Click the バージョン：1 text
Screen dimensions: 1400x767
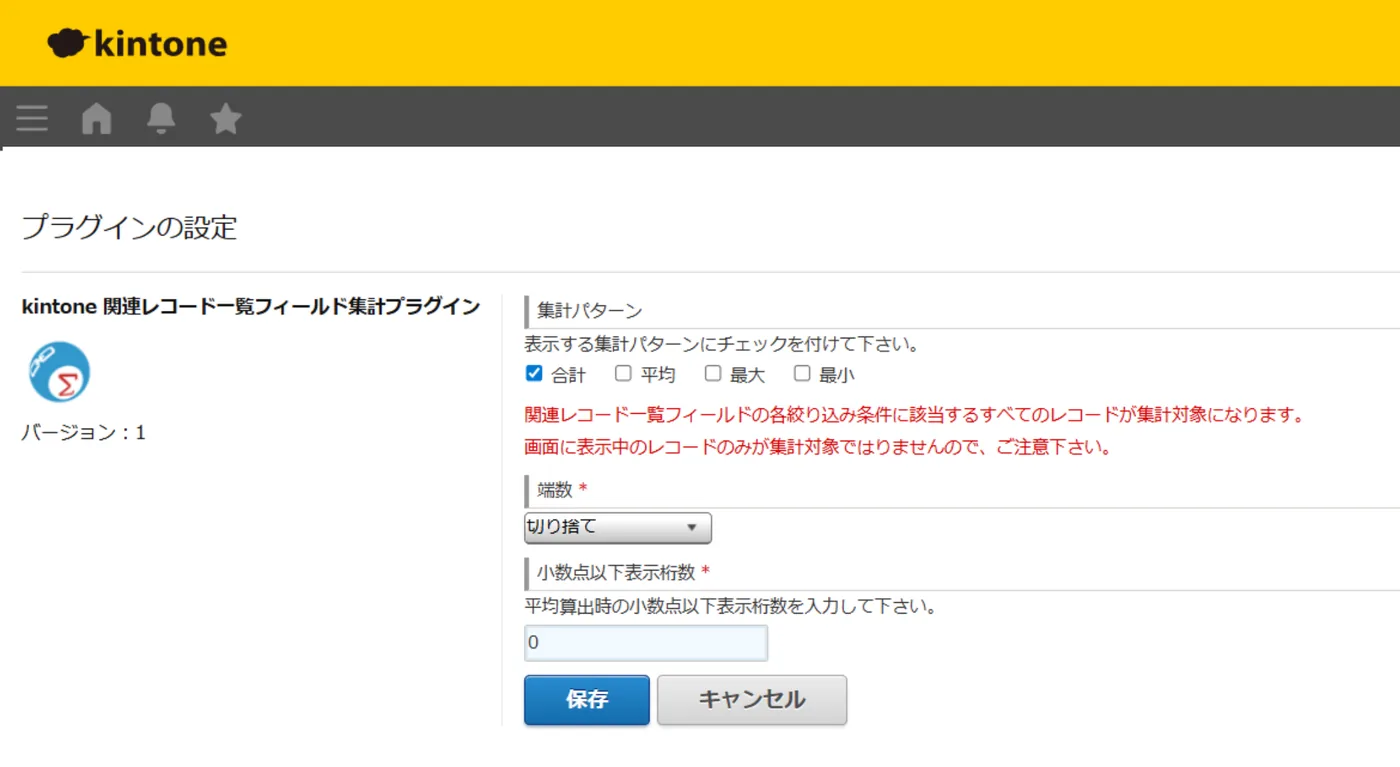point(84,433)
